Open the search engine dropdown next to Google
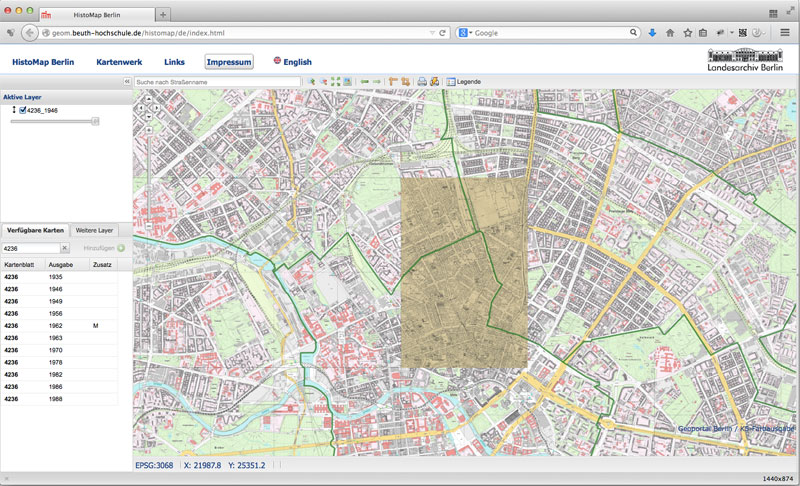Screen dimensions: 800x486 pyautogui.click(x=466, y=33)
